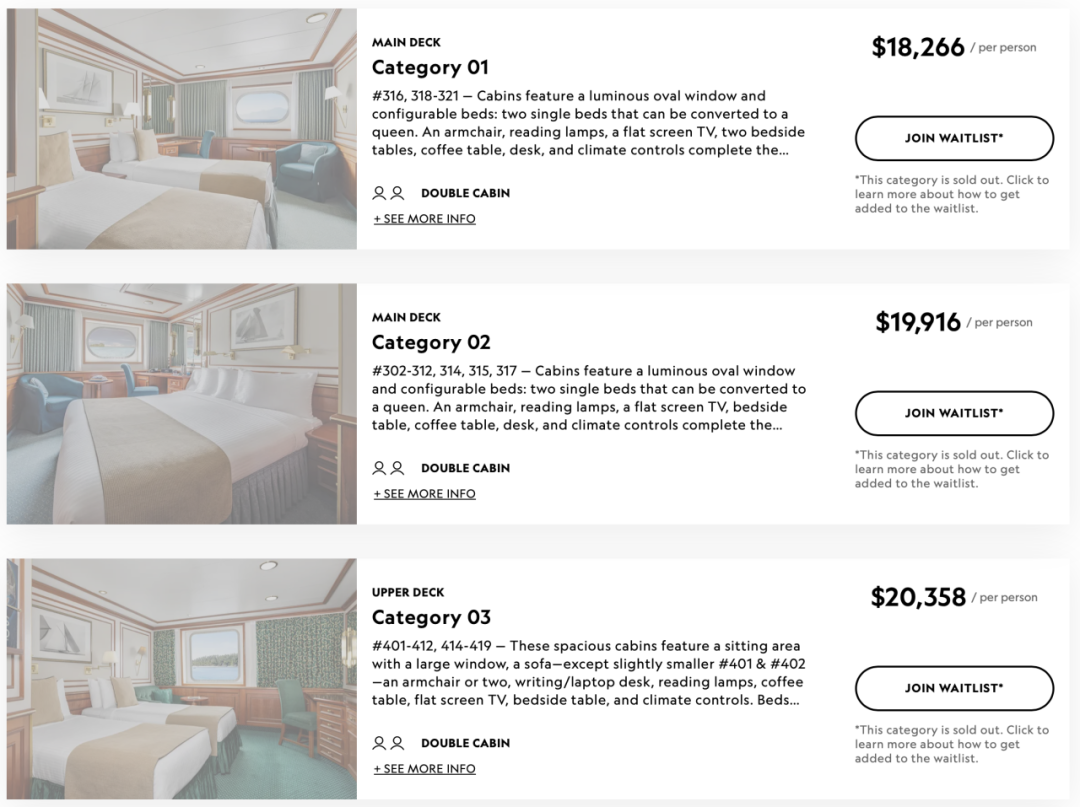The width and height of the screenshot is (1080, 807).
Task: Click the Category 03 double occupancy icon
Action: 388,743
